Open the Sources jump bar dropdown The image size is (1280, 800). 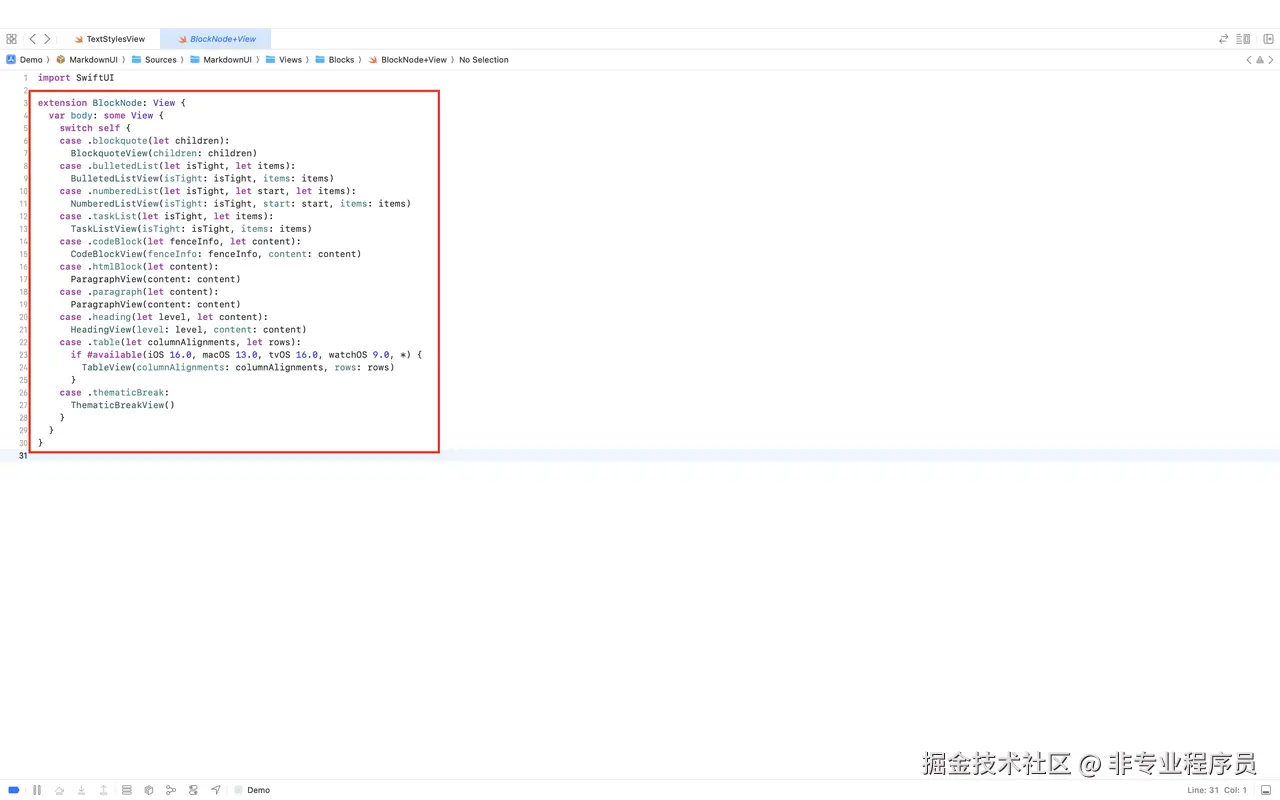click(160, 59)
